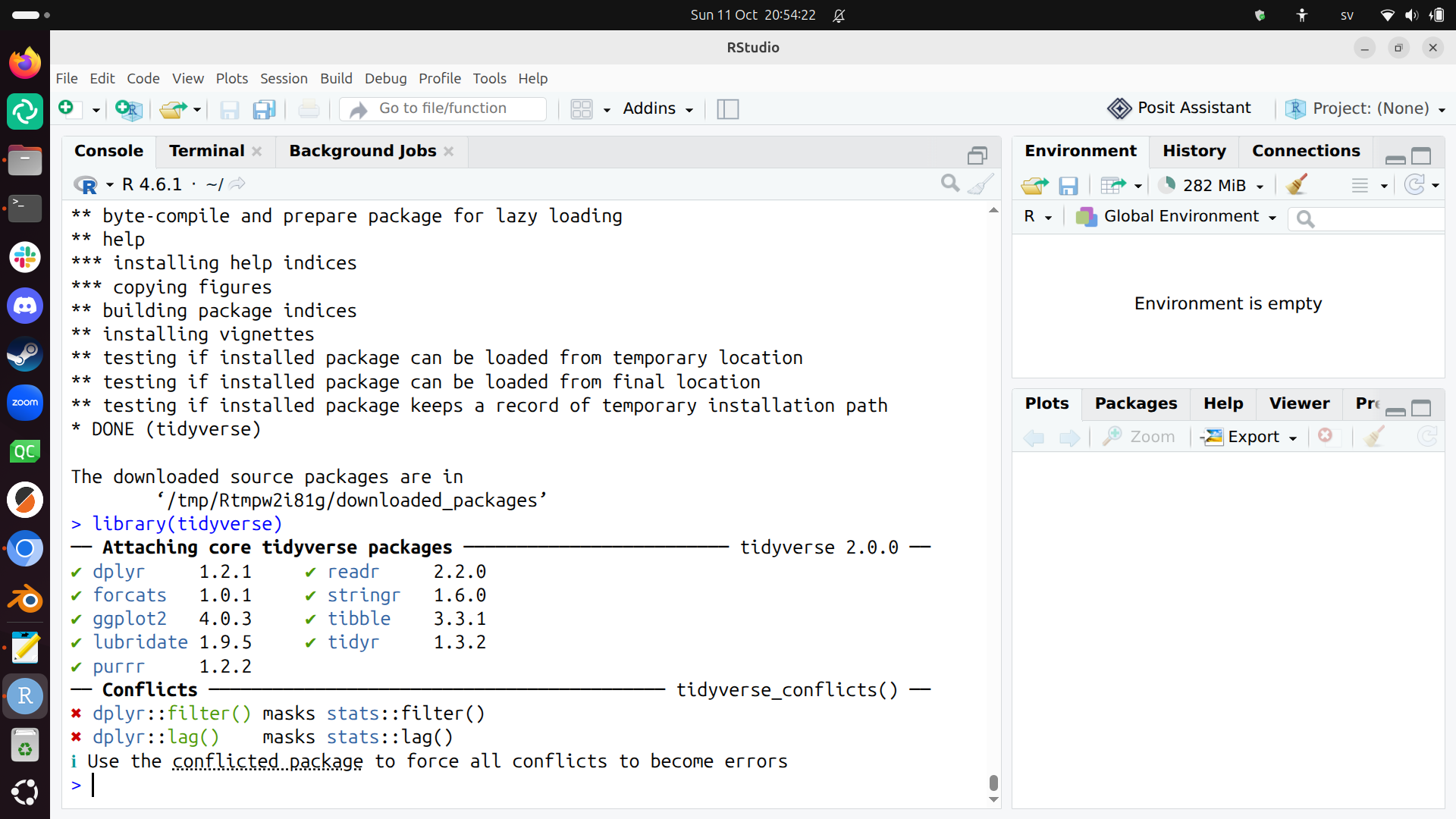Toggle console pane maximize icon

pos(977,155)
